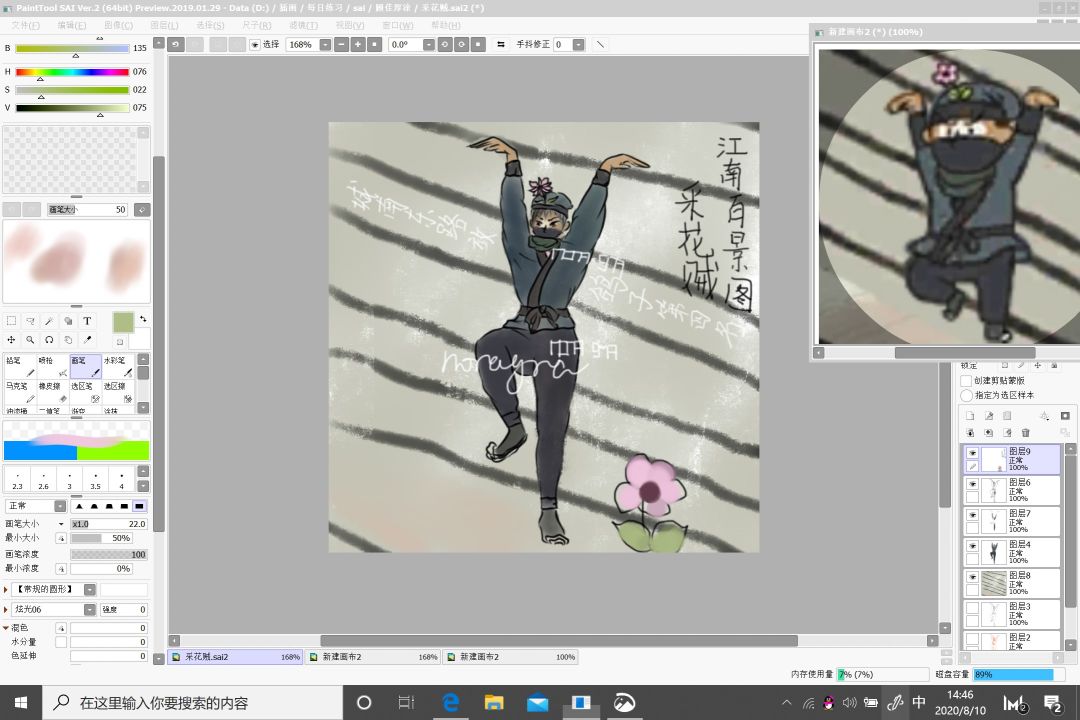Choose the magic wand selection tool
Screen dimensions: 1080x720
tap(49, 321)
